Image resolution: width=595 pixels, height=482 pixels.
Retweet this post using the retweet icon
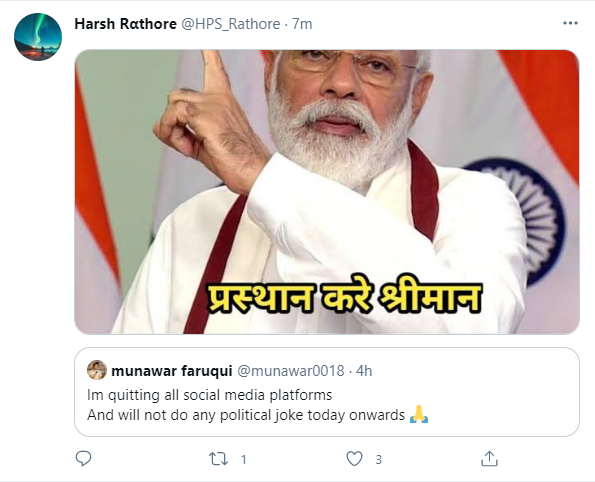click(x=219, y=459)
